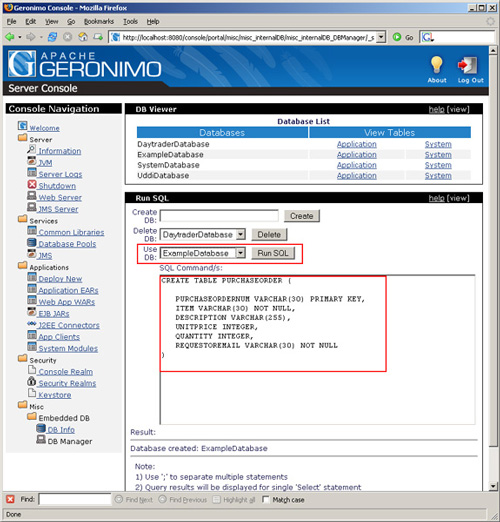Open the address bar history dropdown arrow
This screenshot has height=522, width=500.
(381, 37)
